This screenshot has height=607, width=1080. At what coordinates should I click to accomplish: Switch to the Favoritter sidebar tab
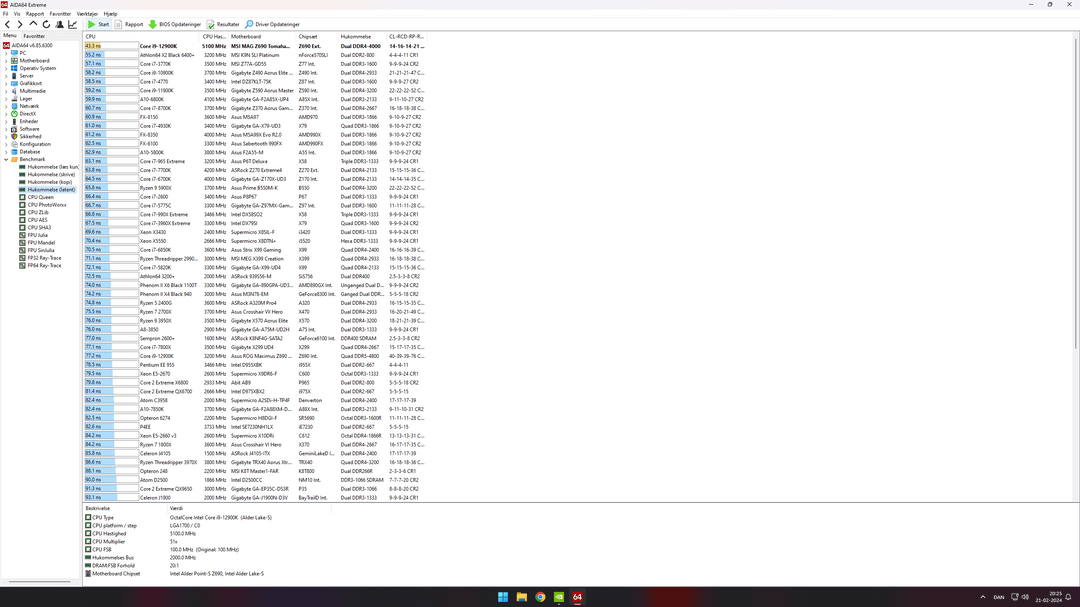[x=34, y=36]
